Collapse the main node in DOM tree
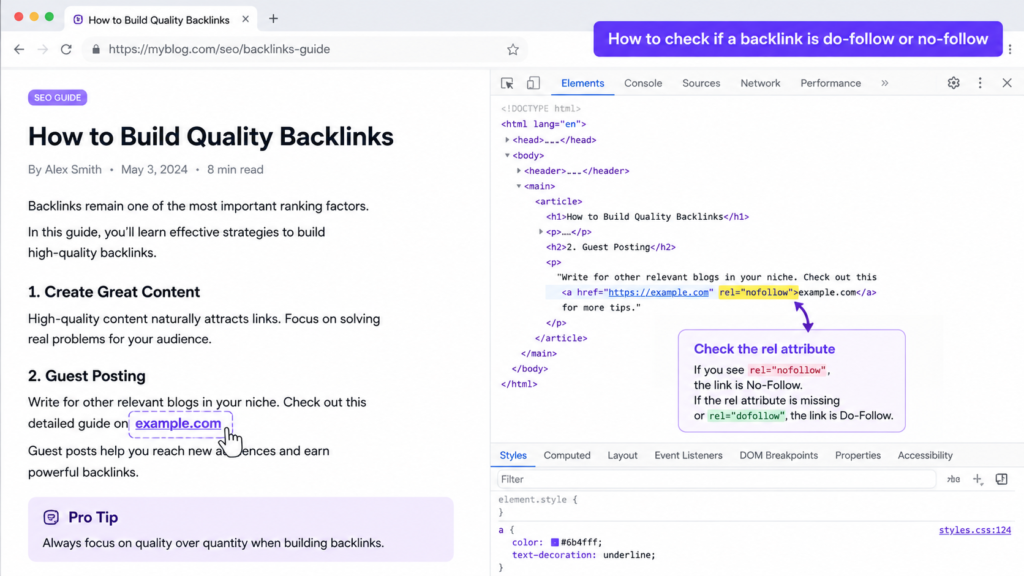The image size is (1024, 576). (x=519, y=186)
